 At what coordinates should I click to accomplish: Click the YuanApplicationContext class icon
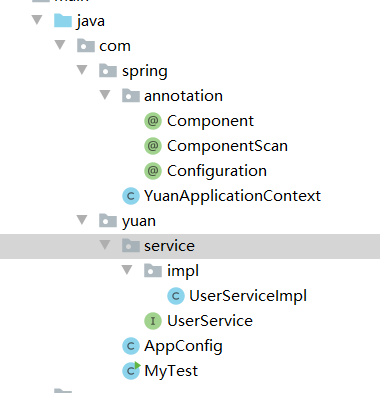131,196
